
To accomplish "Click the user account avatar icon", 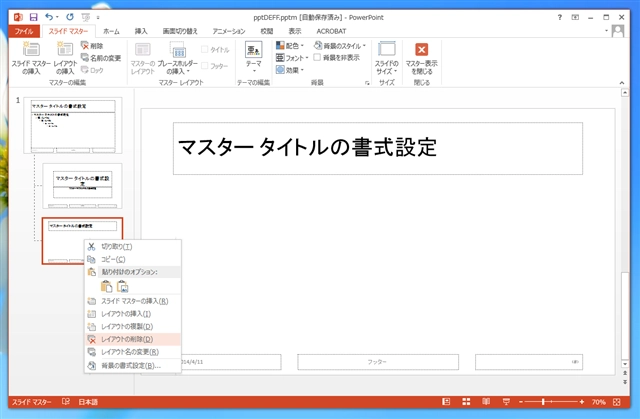I will point(618,31).
